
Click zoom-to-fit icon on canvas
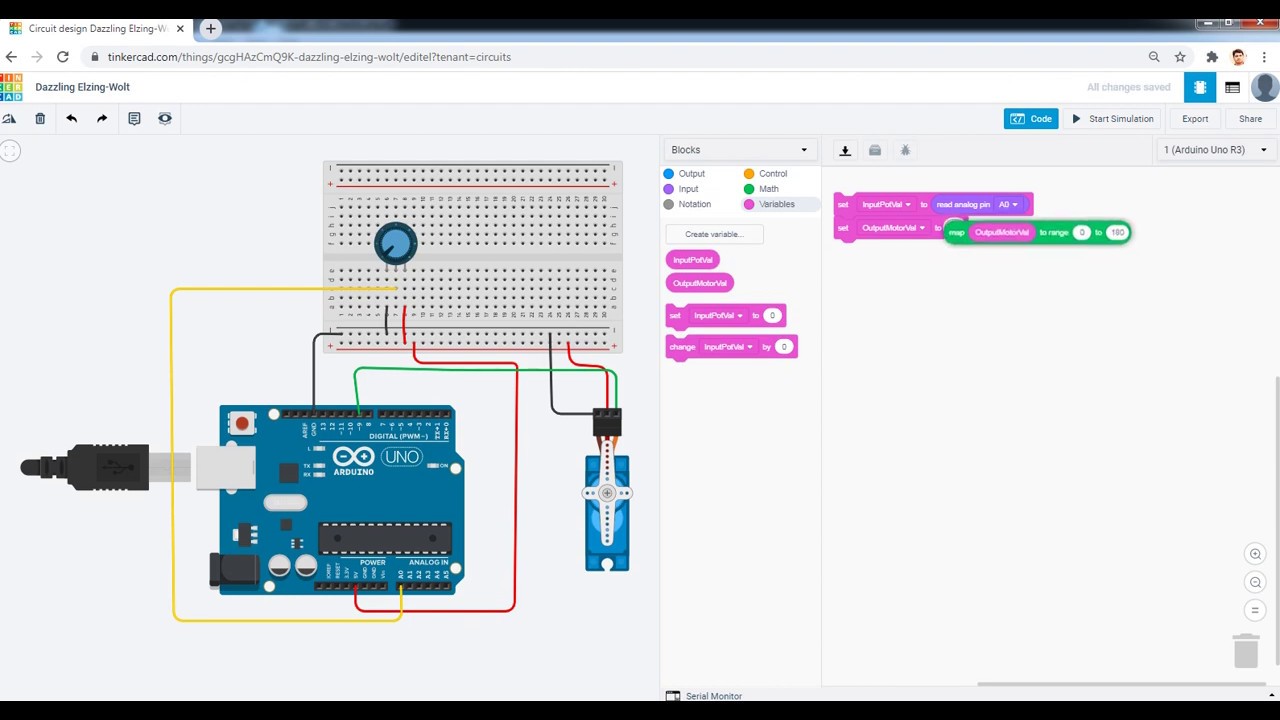10,151
